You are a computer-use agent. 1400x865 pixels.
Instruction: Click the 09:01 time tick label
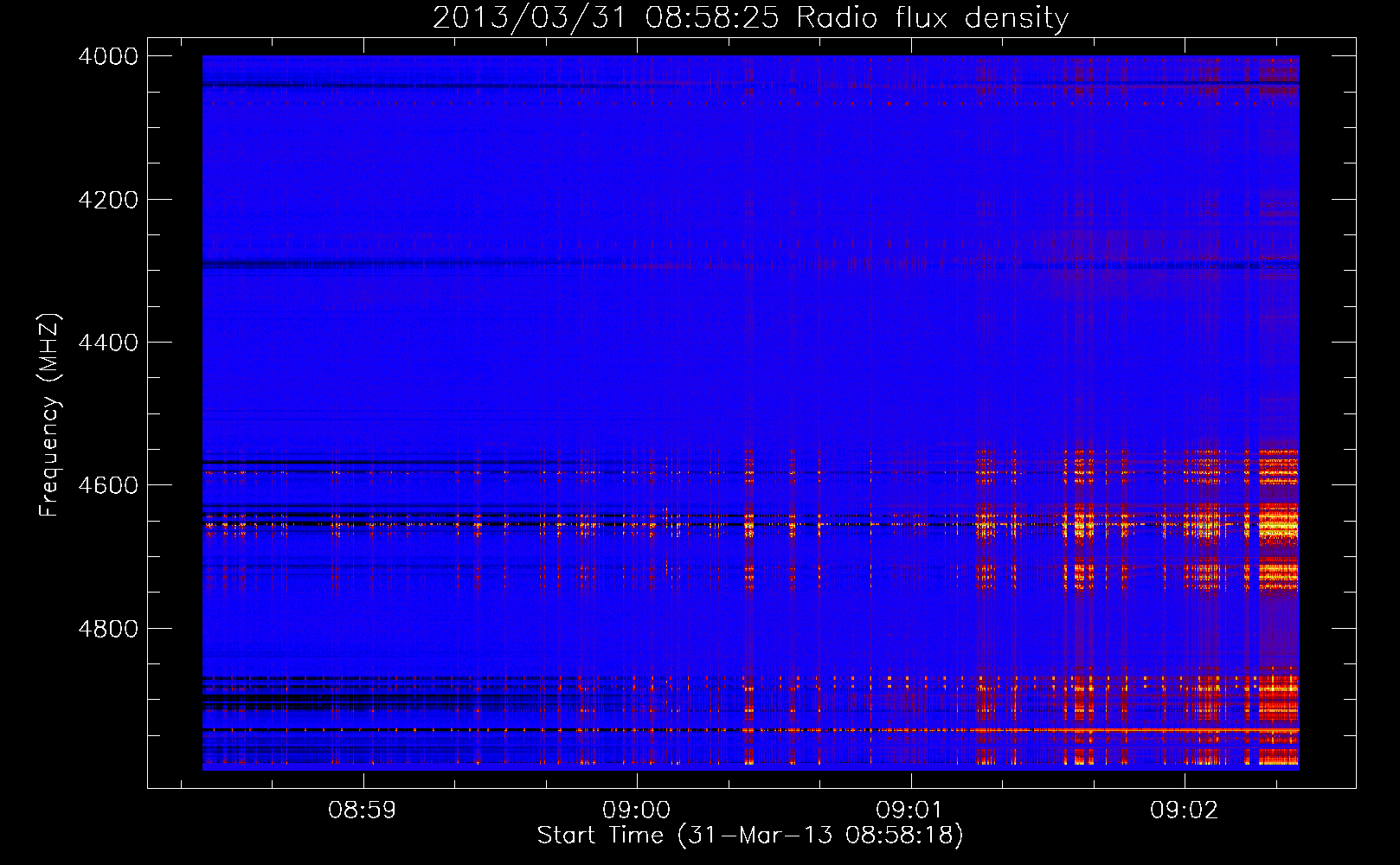click(x=910, y=811)
